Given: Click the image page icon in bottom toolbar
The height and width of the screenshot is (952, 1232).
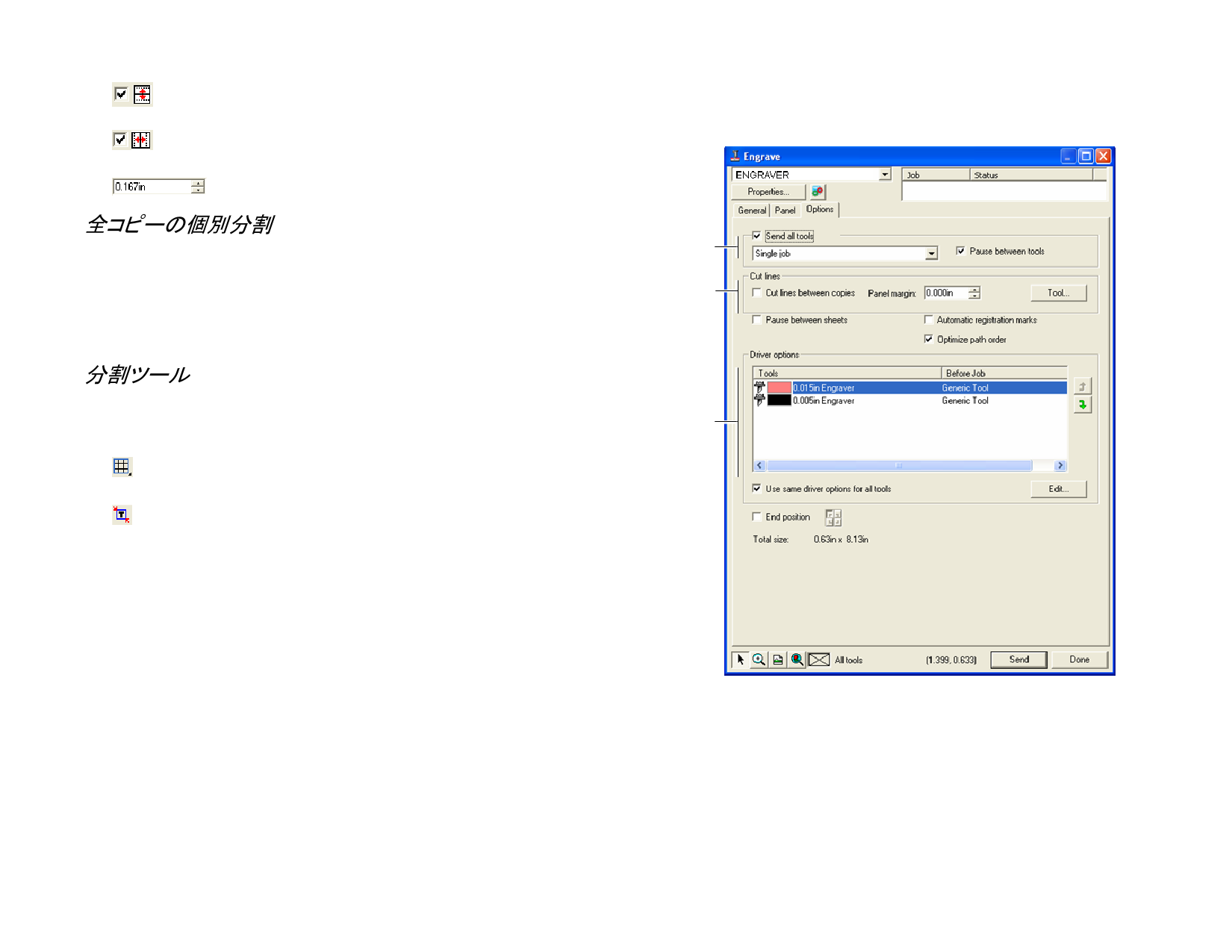Looking at the screenshot, I should pyautogui.click(x=778, y=660).
